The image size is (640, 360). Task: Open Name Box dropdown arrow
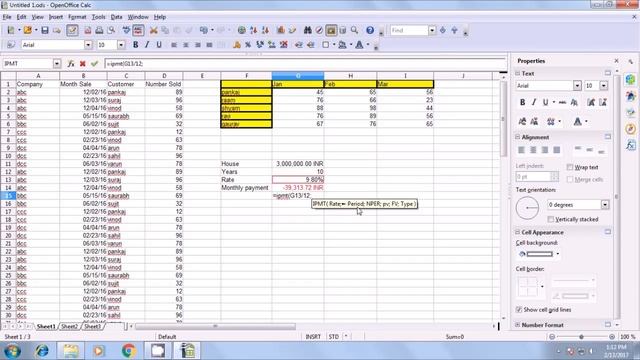pos(57,64)
